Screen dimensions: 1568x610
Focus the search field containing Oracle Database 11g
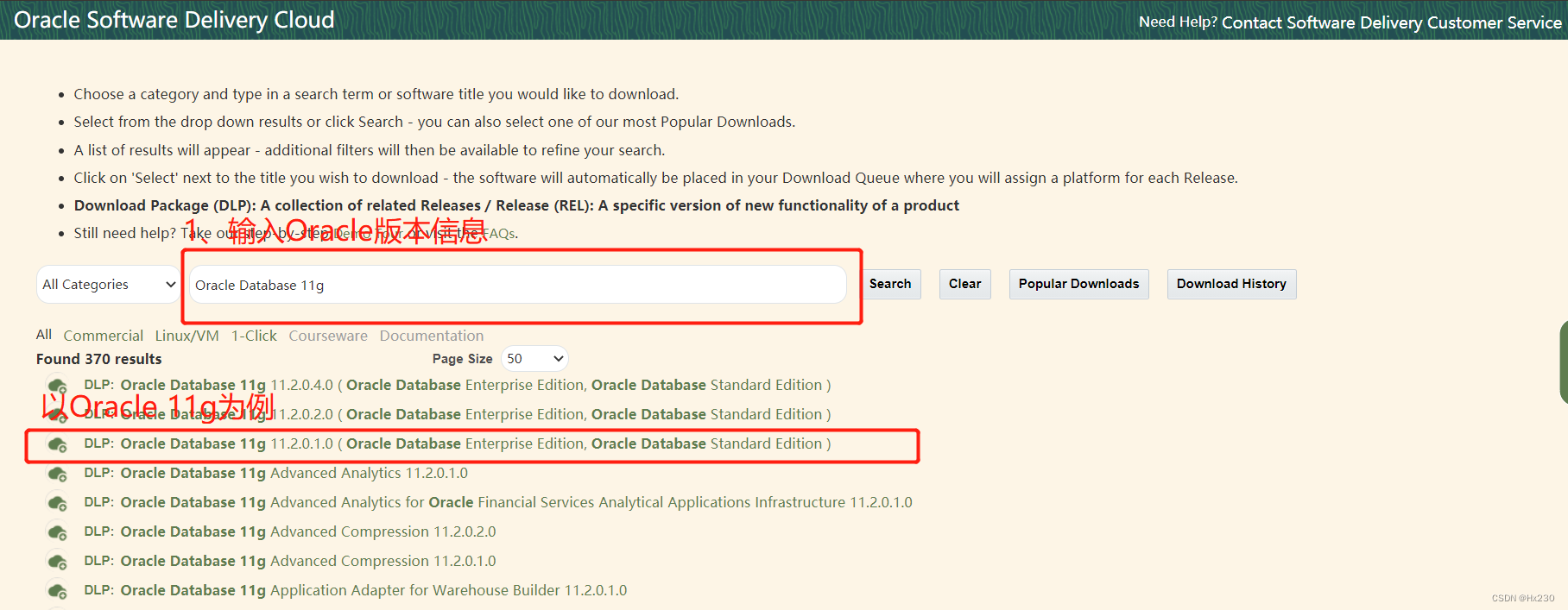(x=517, y=285)
